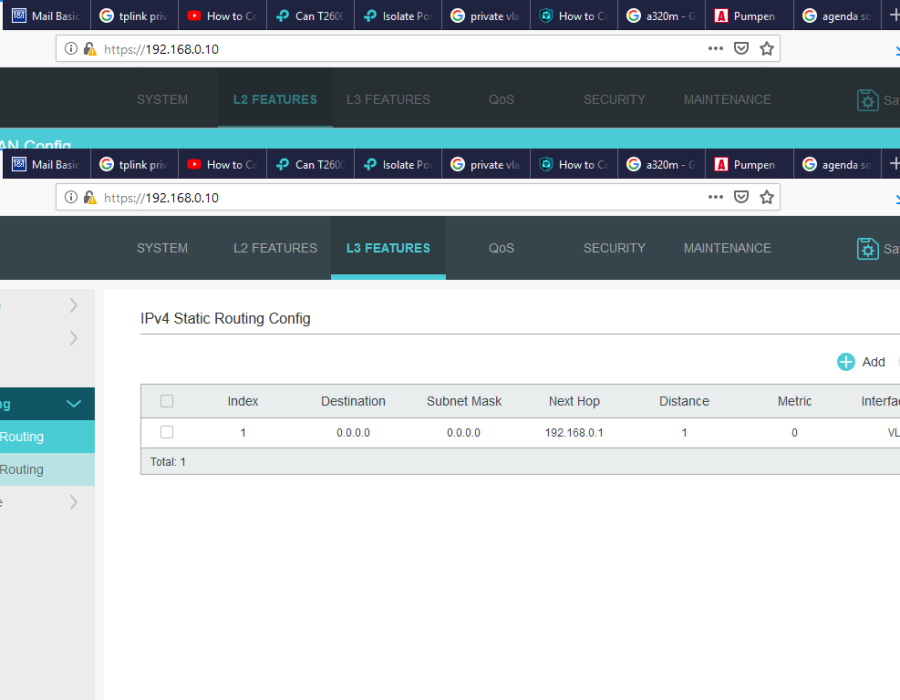Open SYSTEM menu in lower window
Viewport: 900px width, 700px height.
click(162, 248)
